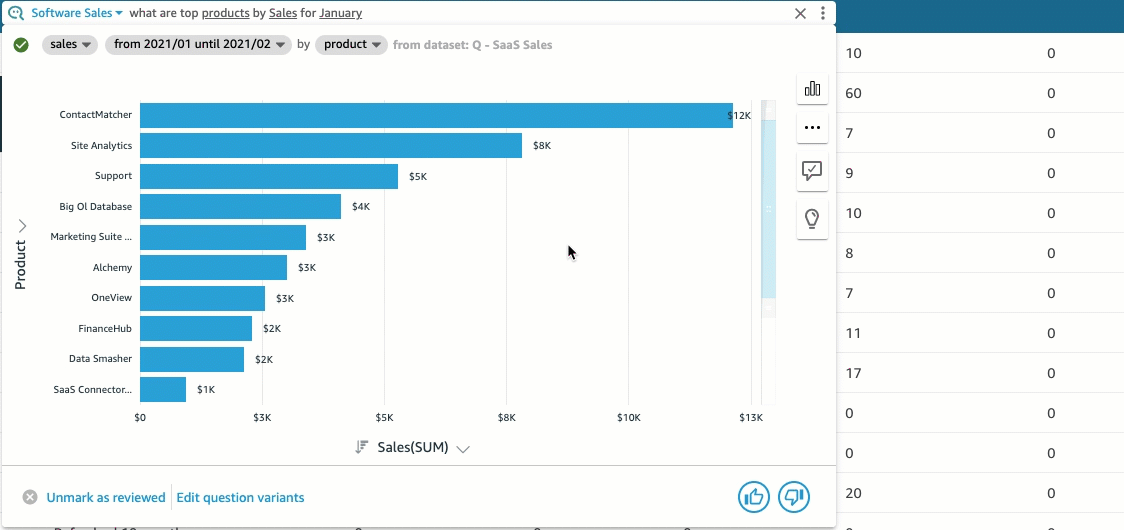Select the Marketing Suite bar
Screen dimensions: 1124x530
click(x=223, y=237)
